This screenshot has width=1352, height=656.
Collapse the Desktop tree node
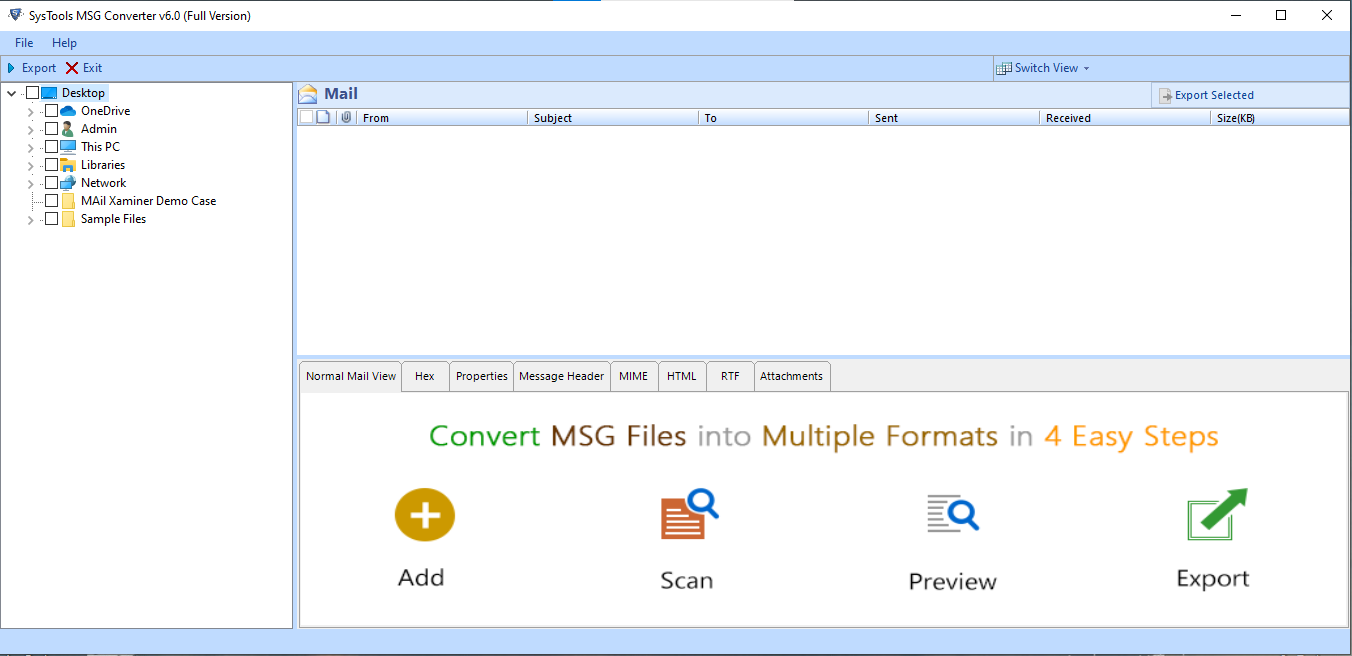coord(12,93)
